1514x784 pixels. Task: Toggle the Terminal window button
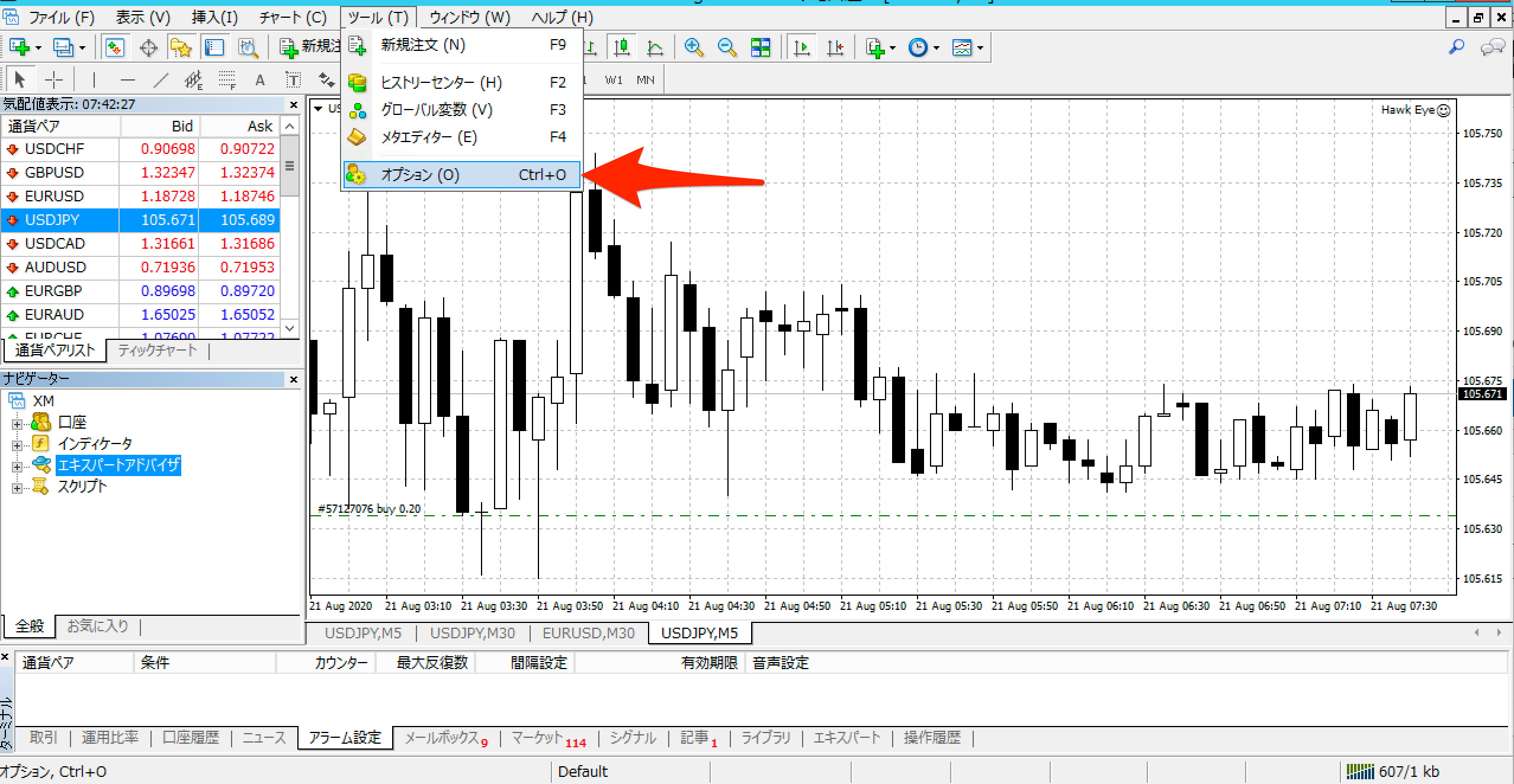tap(214, 47)
